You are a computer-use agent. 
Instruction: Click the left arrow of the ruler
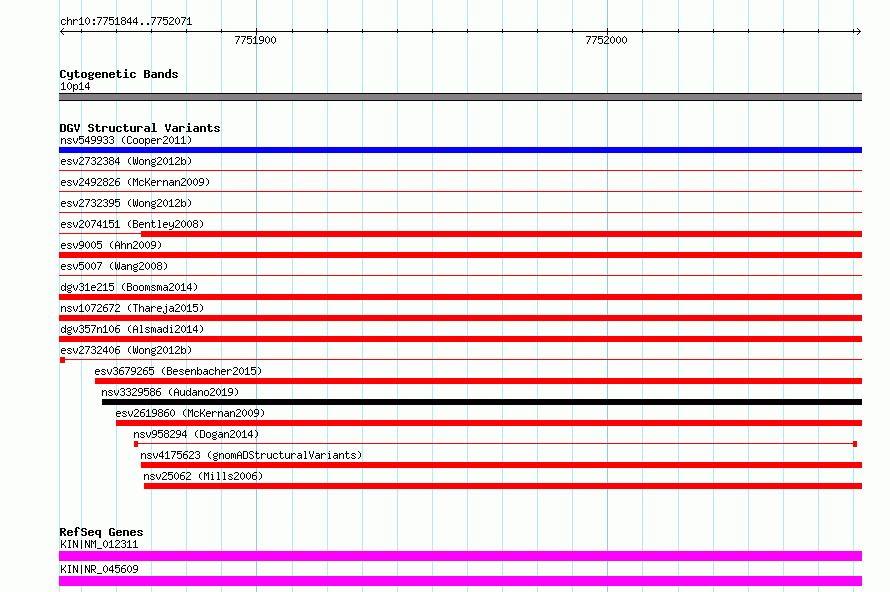62,31
